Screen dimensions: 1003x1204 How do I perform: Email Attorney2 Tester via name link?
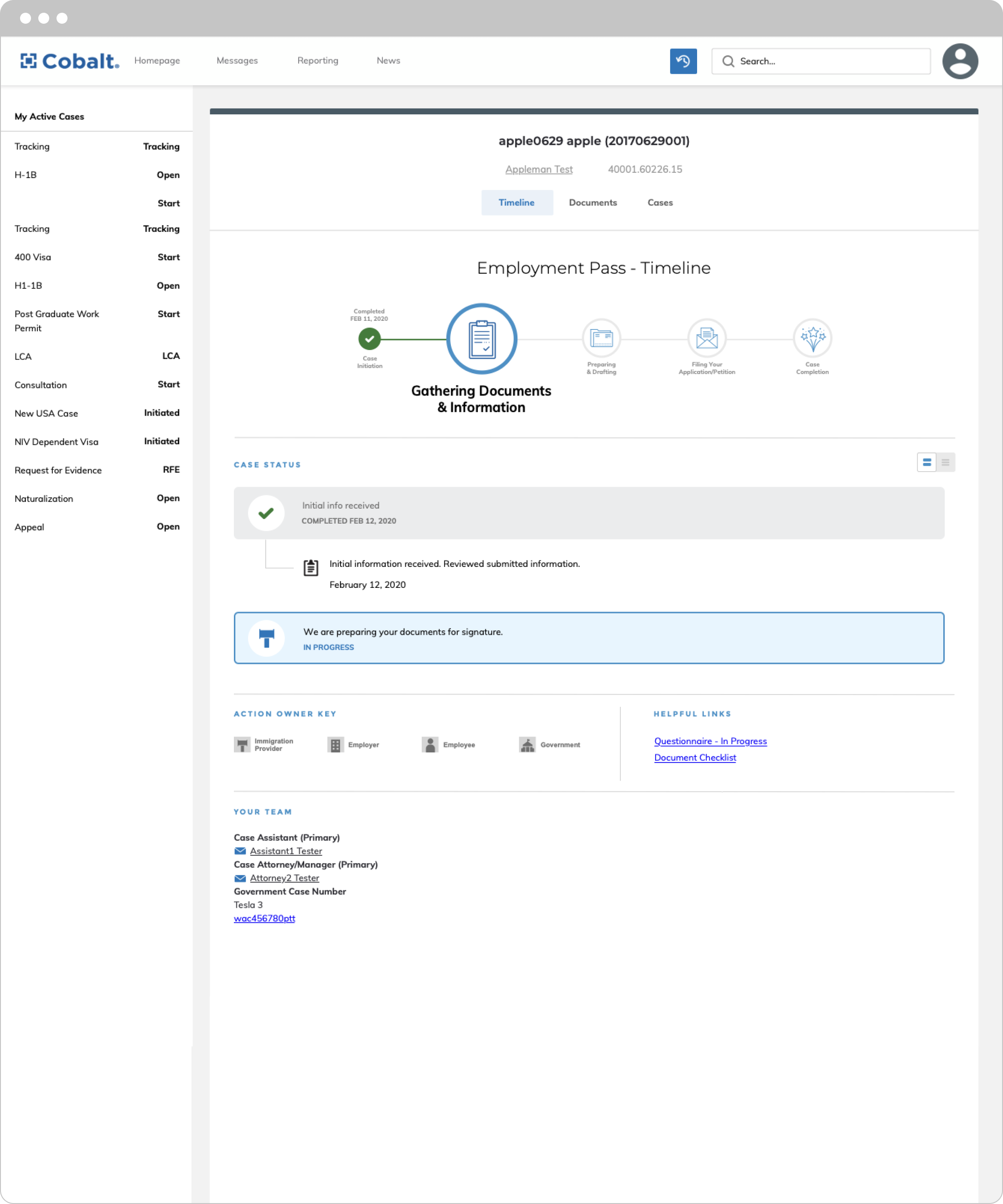[x=284, y=878]
